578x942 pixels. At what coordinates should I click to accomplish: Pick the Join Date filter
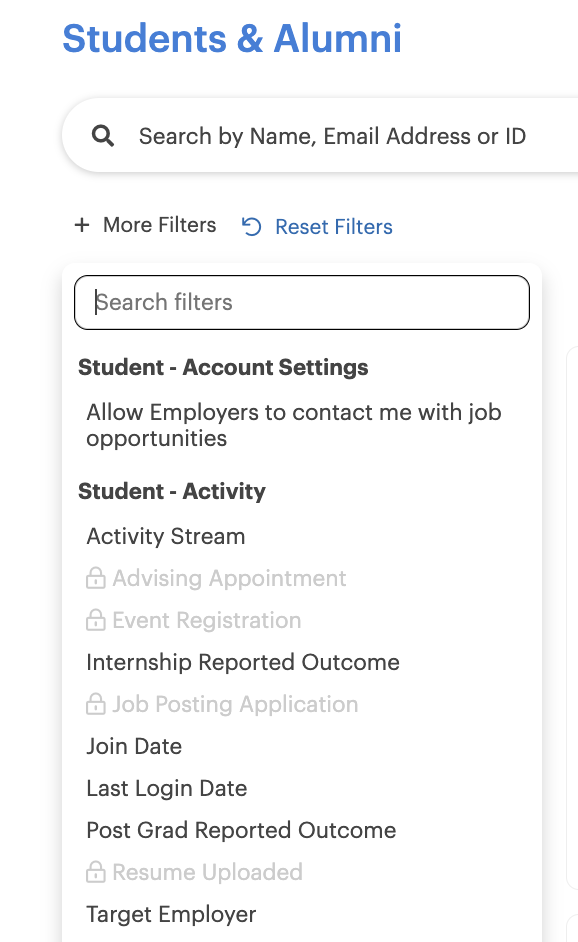pyautogui.click(x=134, y=746)
